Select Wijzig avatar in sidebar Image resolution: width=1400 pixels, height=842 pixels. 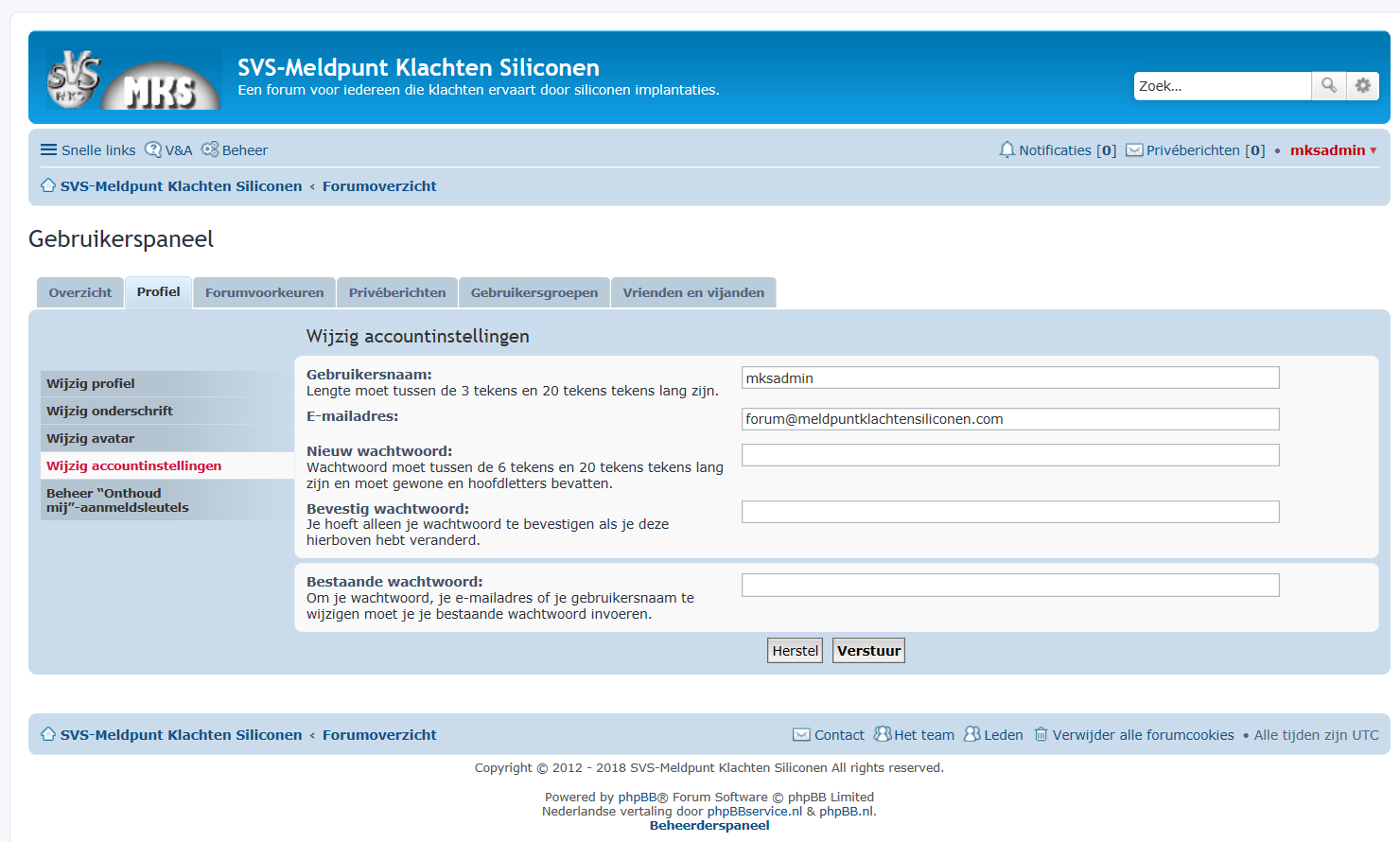[x=91, y=439]
